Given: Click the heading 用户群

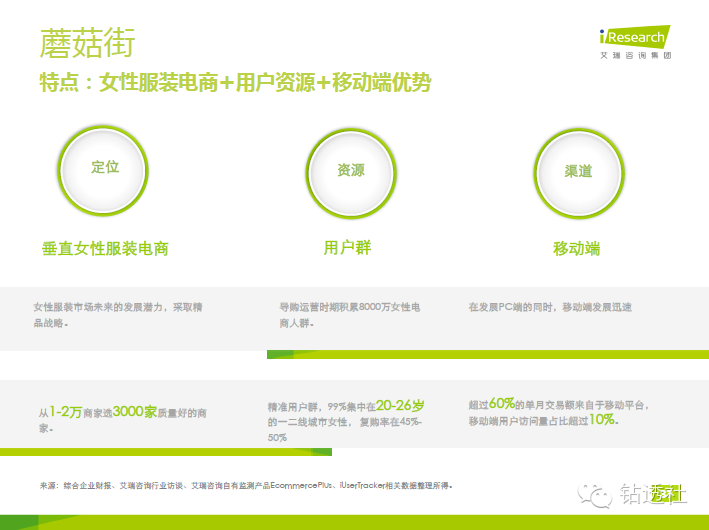Looking at the screenshot, I should point(347,248).
